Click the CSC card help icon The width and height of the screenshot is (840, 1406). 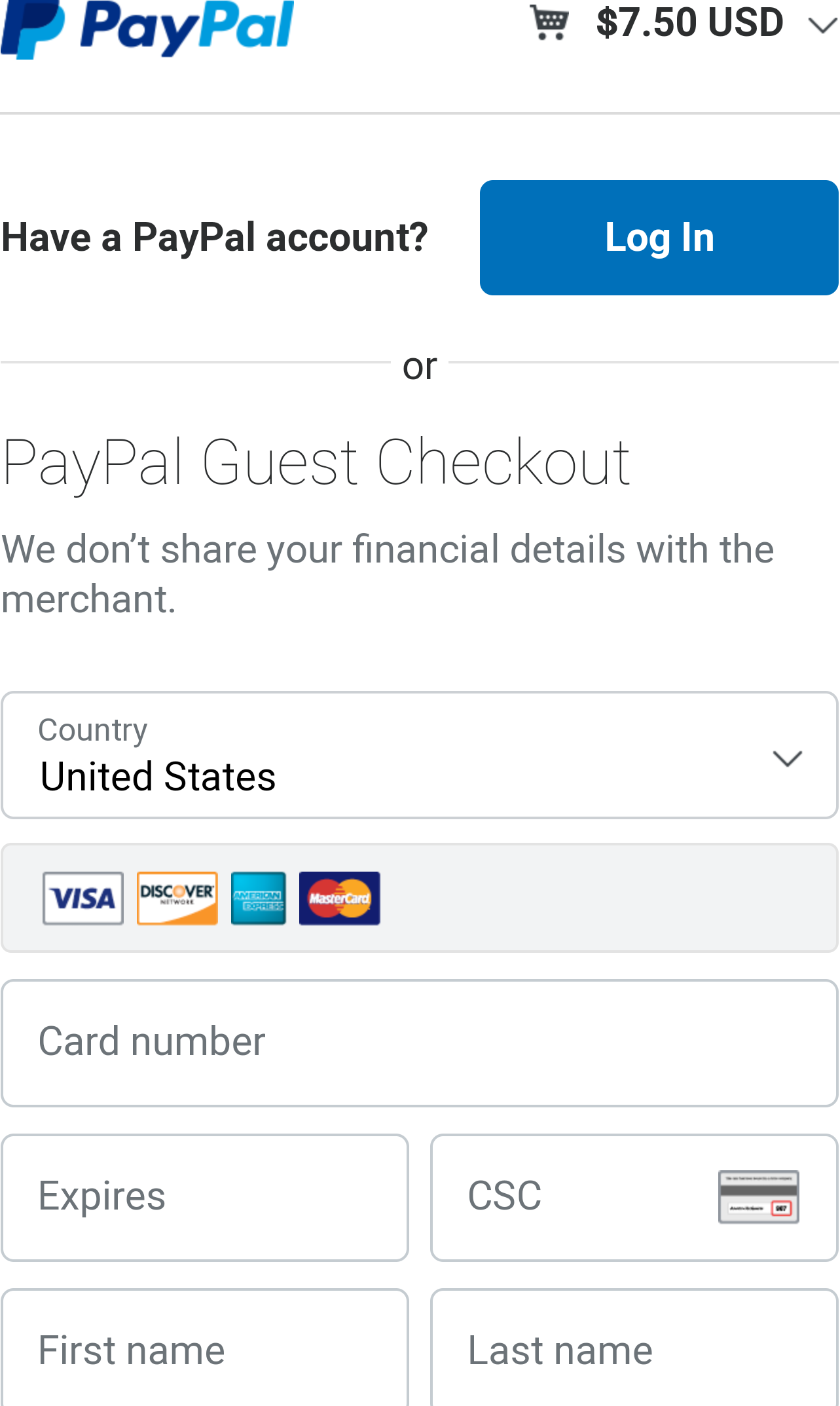point(759,1197)
